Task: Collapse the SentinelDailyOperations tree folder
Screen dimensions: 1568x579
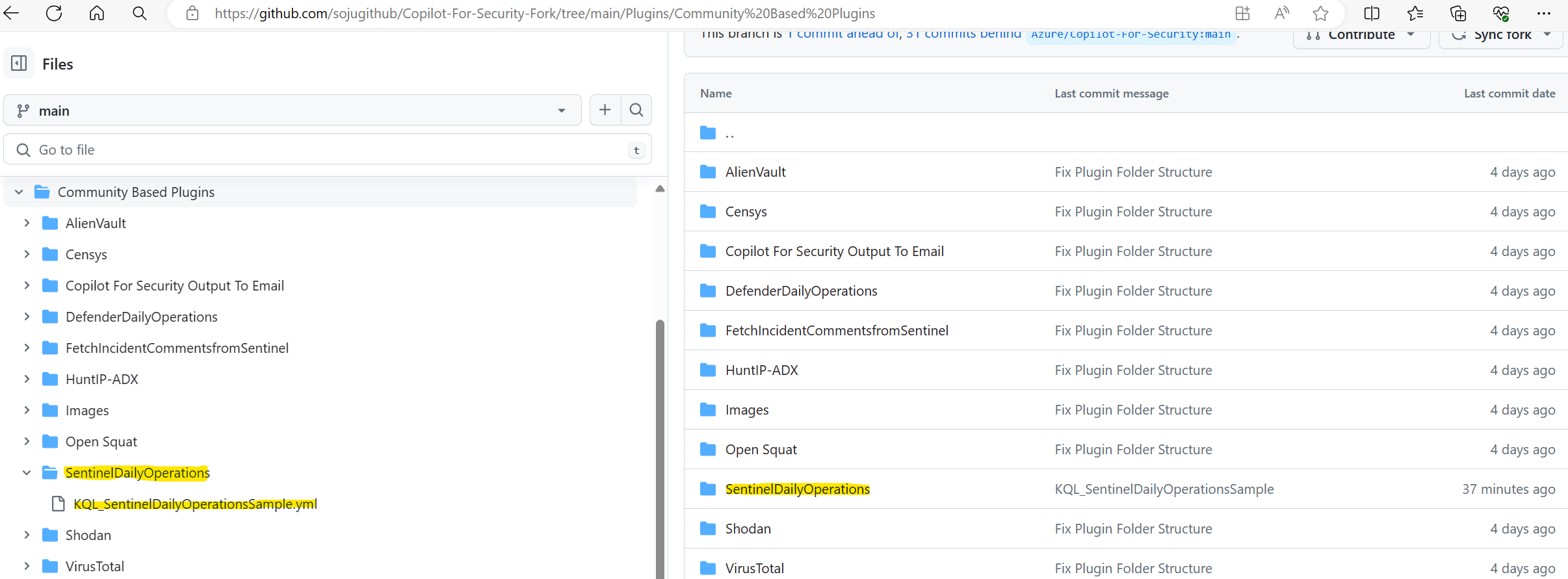Action: pos(27,473)
